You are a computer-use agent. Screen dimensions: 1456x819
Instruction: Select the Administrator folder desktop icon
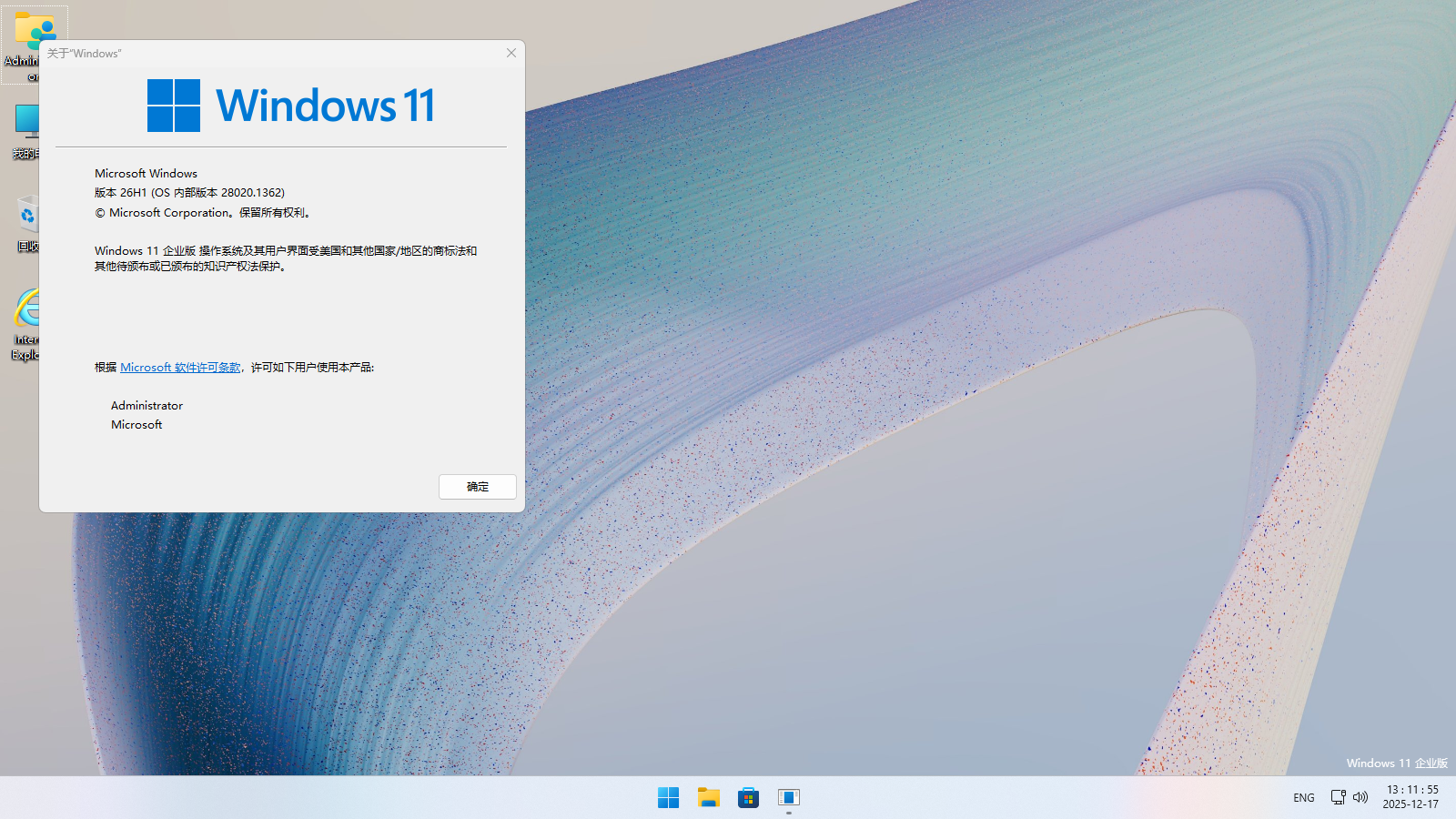coord(20,45)
